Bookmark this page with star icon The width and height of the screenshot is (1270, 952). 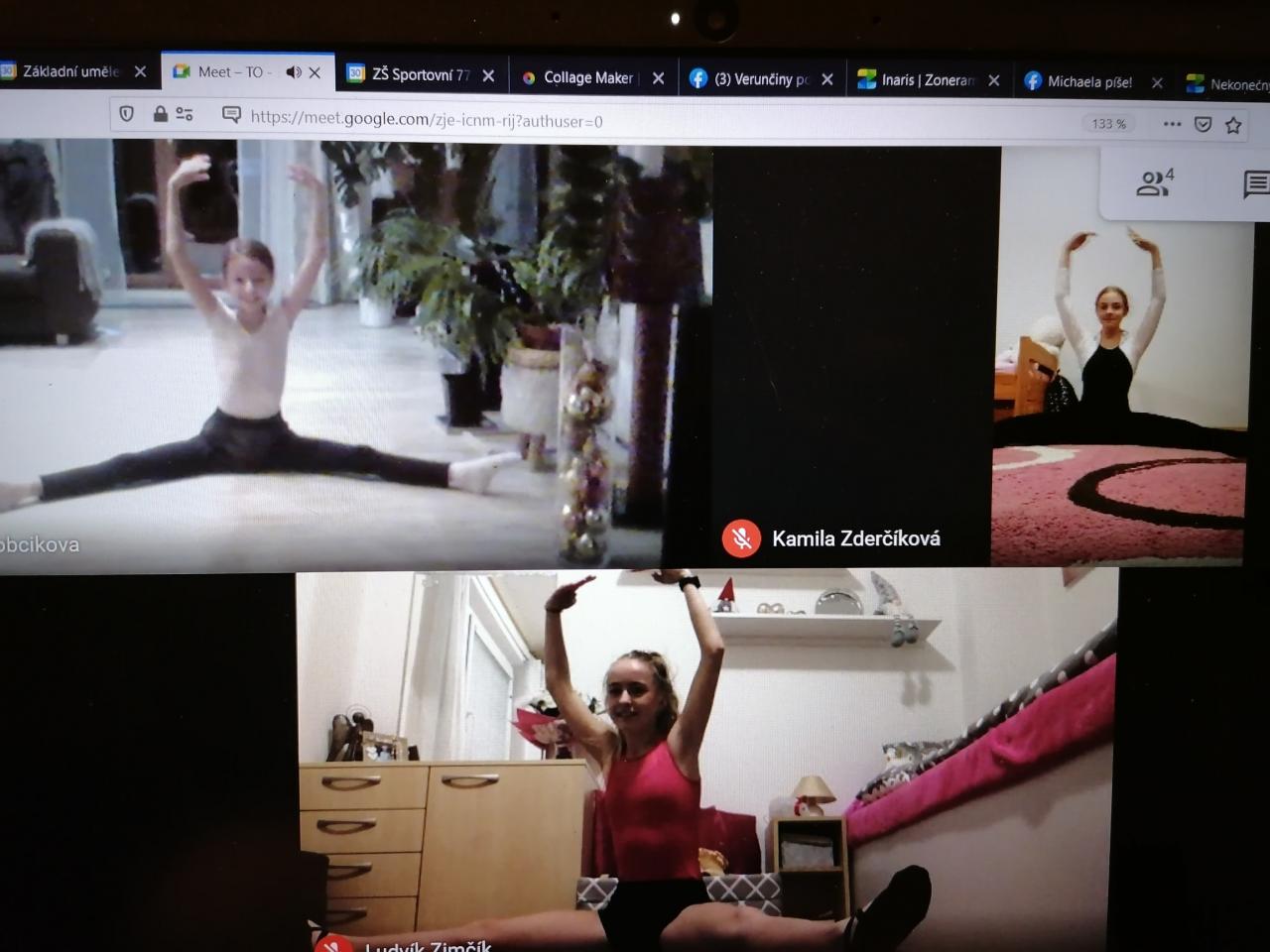click(x=1233, y=125)
